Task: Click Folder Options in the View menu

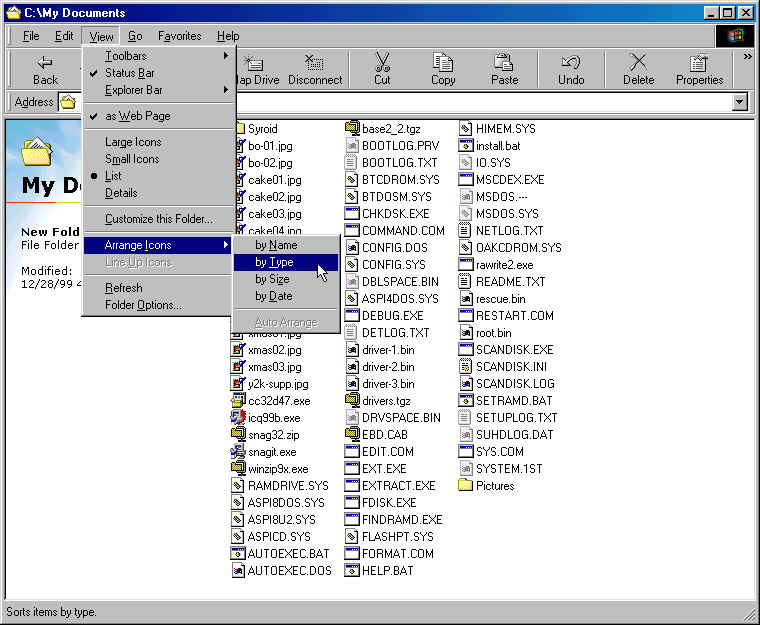Action: pyautogui.click(x=143, y=305)
